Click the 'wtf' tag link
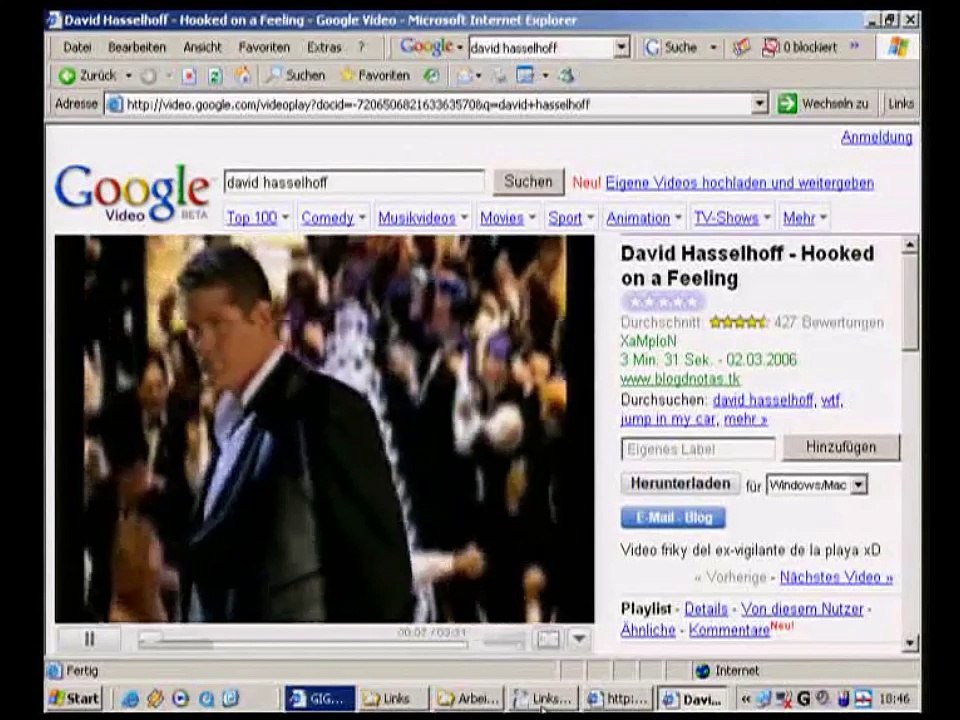960x720 pixels. pyautogui.click(x=830, y=400)
